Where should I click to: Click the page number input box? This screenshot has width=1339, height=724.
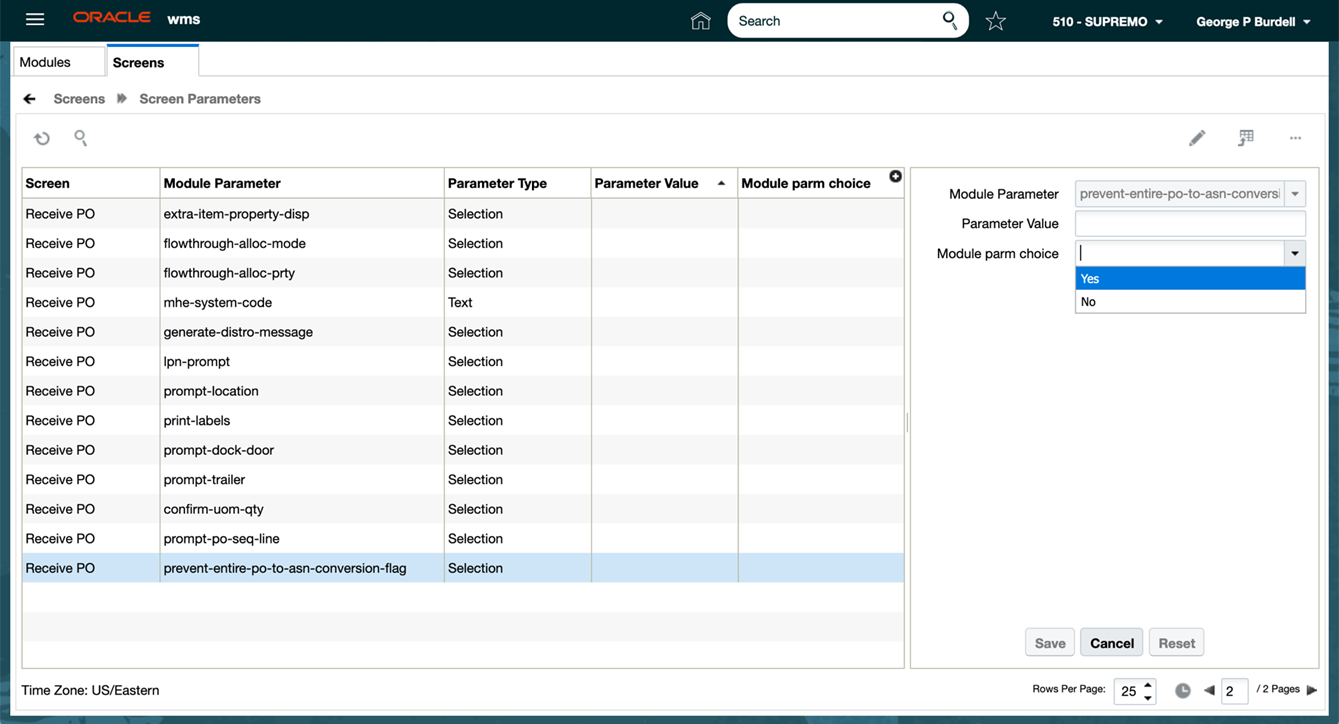(1235, 691)
